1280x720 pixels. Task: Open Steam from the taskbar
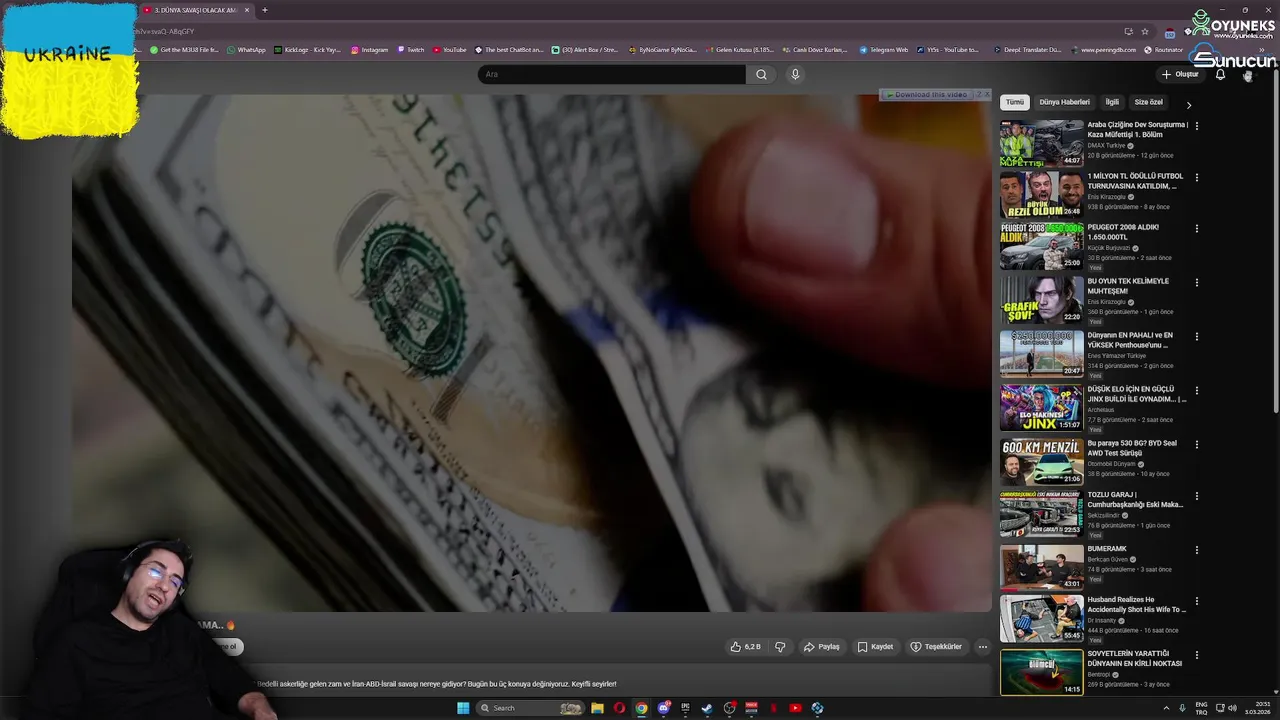coord(707,708)
